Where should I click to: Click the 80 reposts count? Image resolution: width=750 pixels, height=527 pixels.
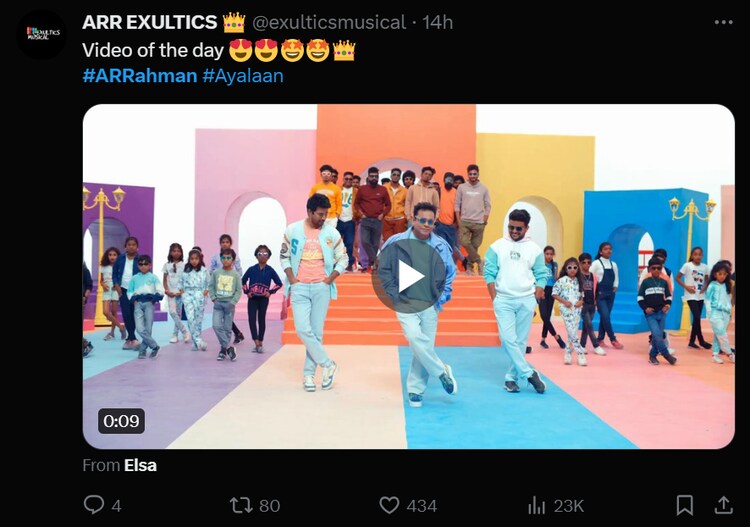click(269, 505)
